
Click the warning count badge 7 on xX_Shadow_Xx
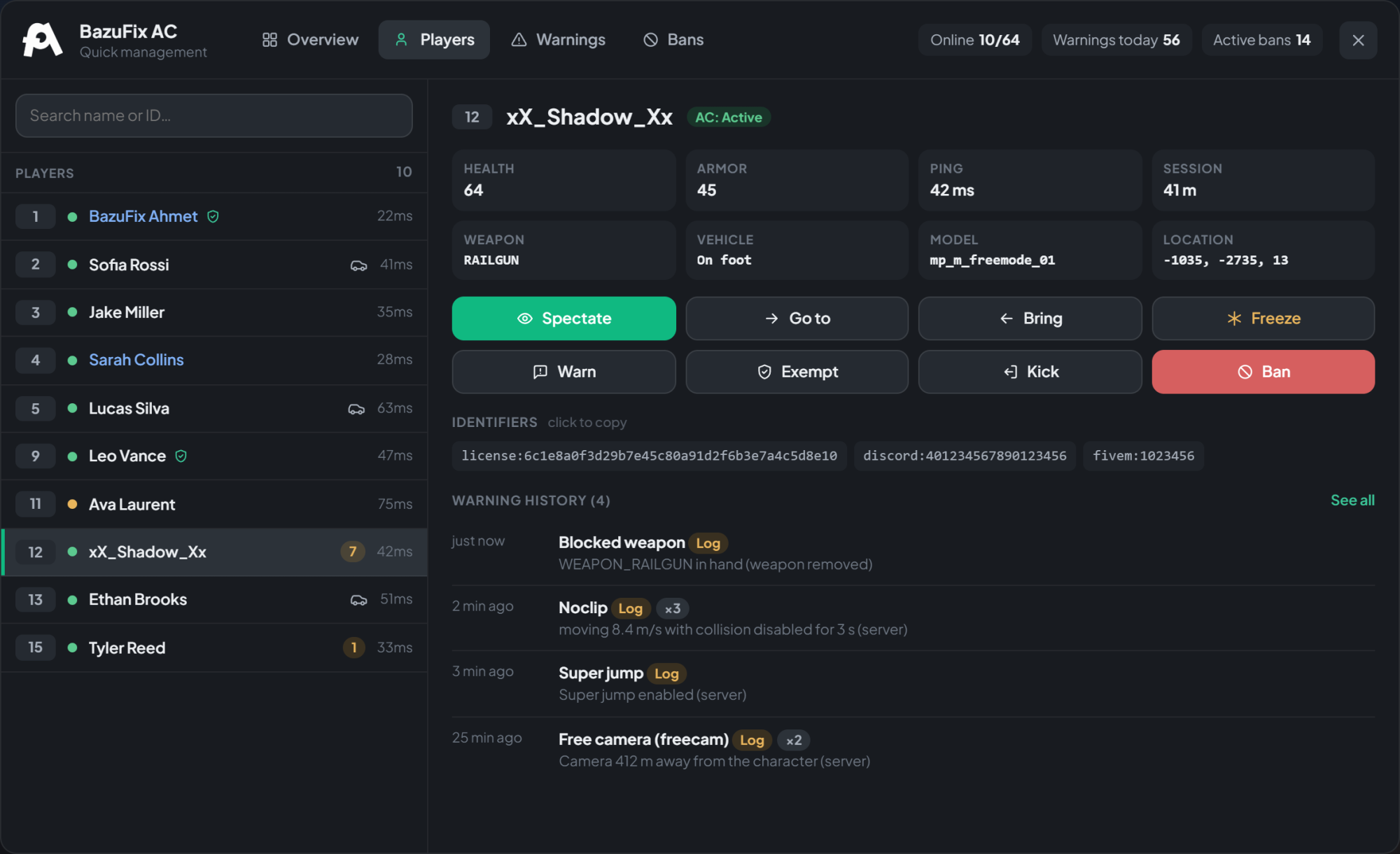[x=352, y=552]
